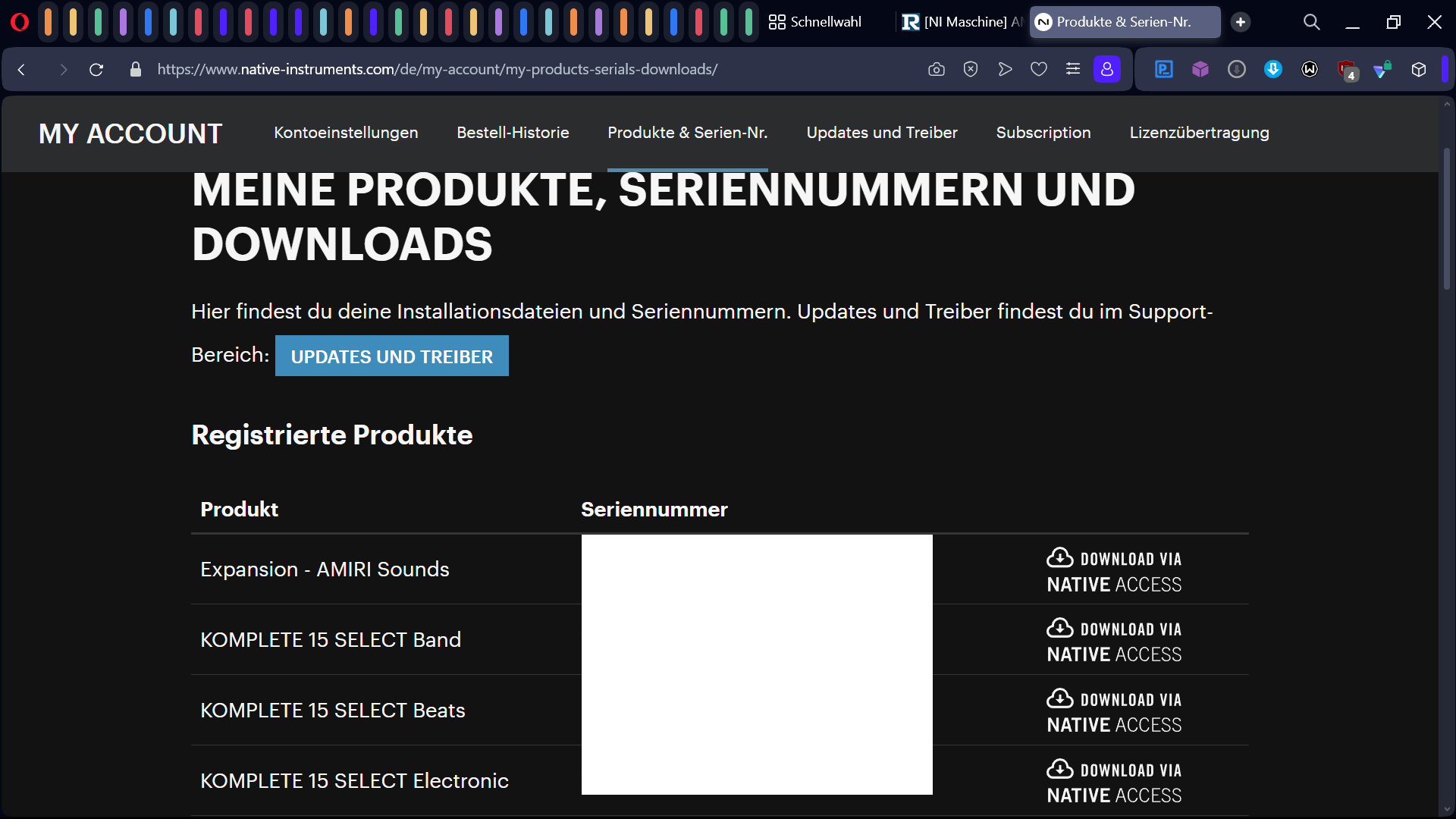Click the vertical scrollbar thumb
The height and width of the screenshot is (819, 1456).
coord(1447,218)
